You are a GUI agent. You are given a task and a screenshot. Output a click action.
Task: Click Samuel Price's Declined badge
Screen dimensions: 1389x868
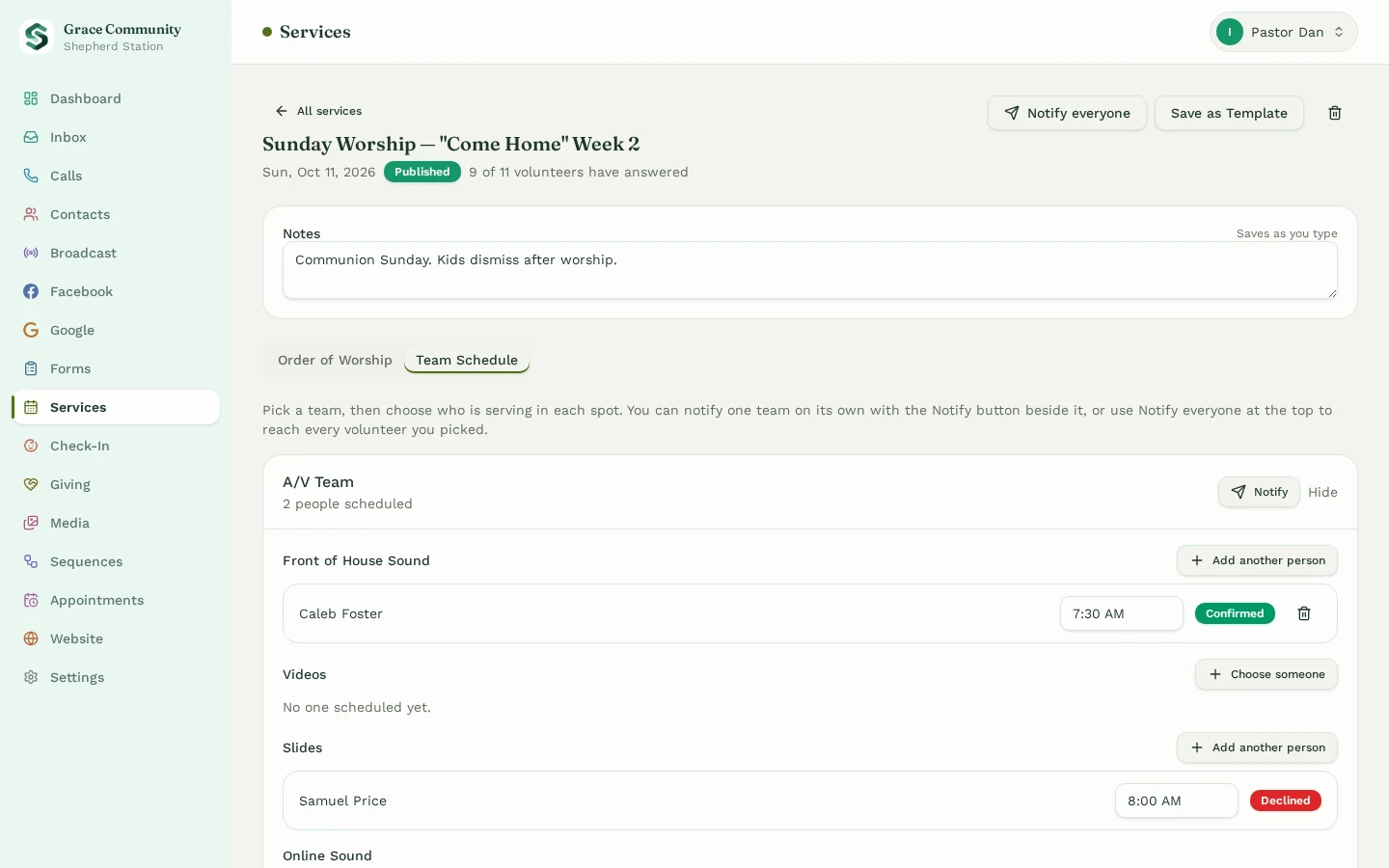tap(1285, 800)
